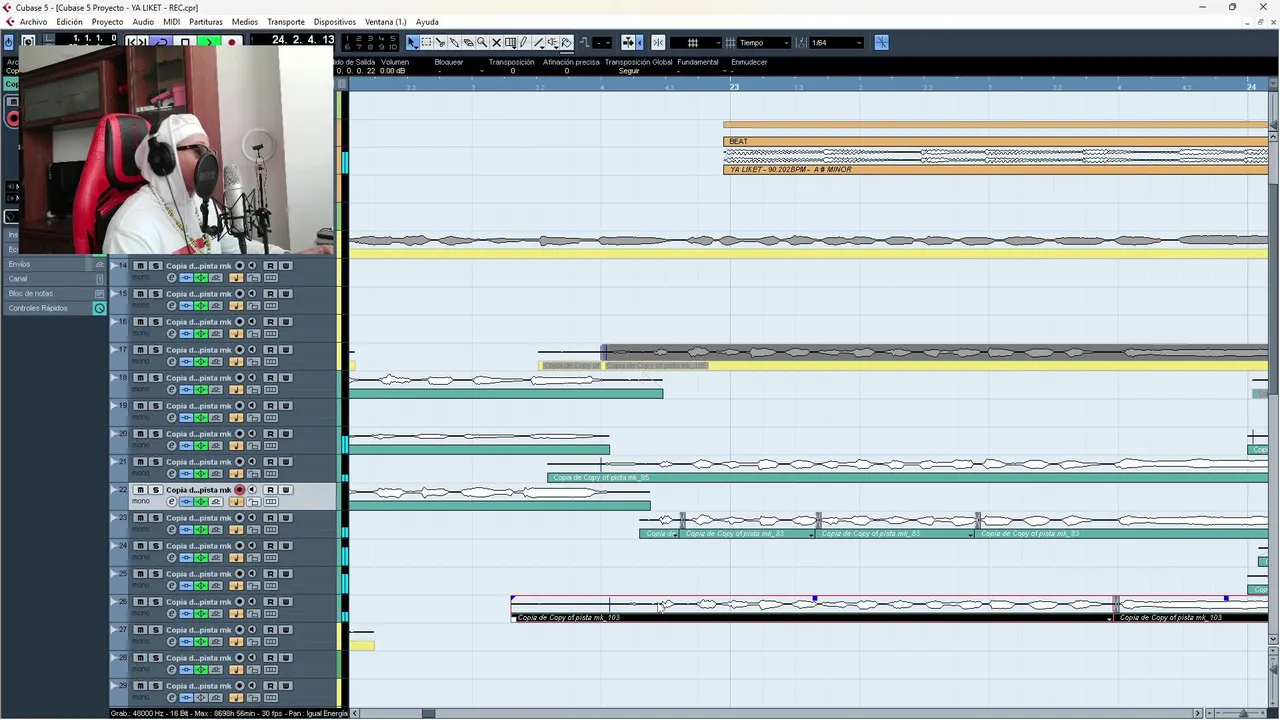
Task: Toggle the color snap button in toolbar
Action: [x=658, y=43]
